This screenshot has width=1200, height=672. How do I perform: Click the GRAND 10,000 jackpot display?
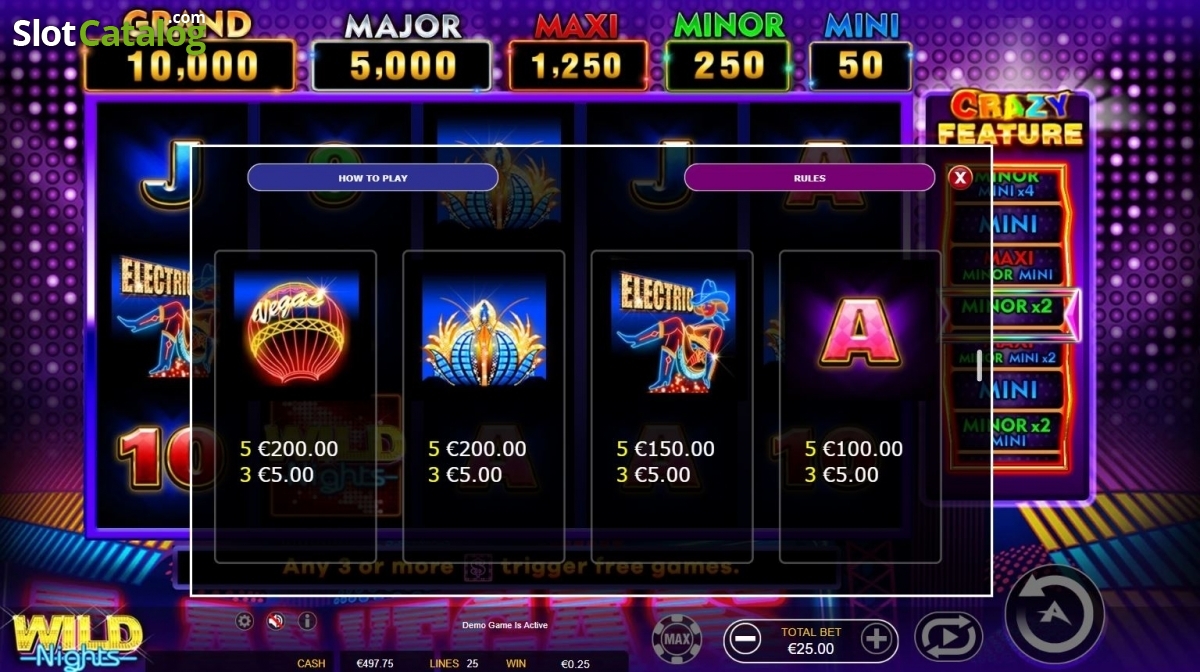click(189, 52)
